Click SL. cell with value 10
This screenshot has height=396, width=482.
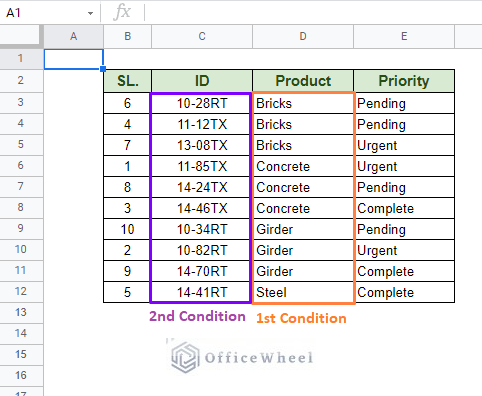[x=128, y=229]
